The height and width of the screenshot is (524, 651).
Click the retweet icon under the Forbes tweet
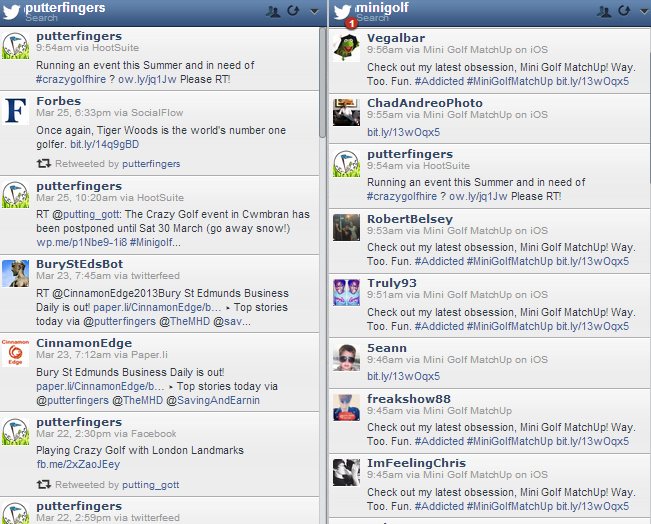pyautogui.click(x=44, y=162)
